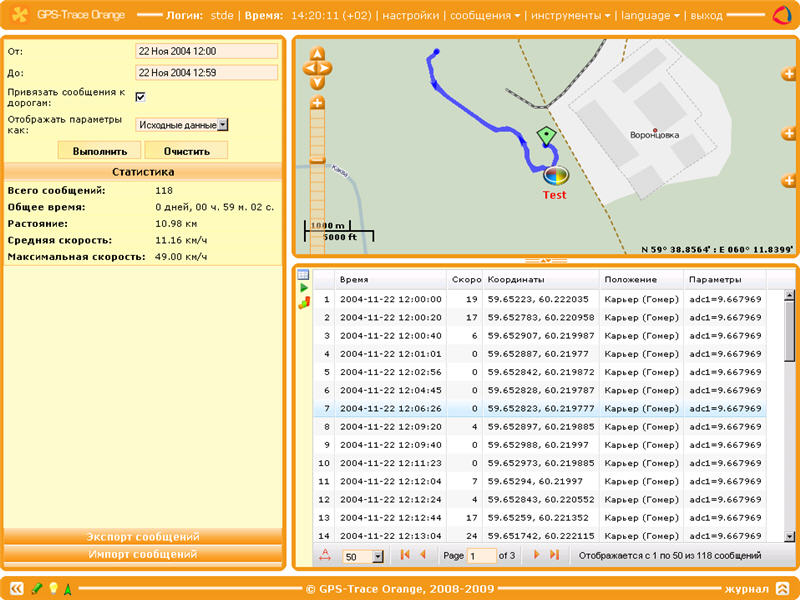Click the green arrow icon in the bottom bar

coord(67,589)
